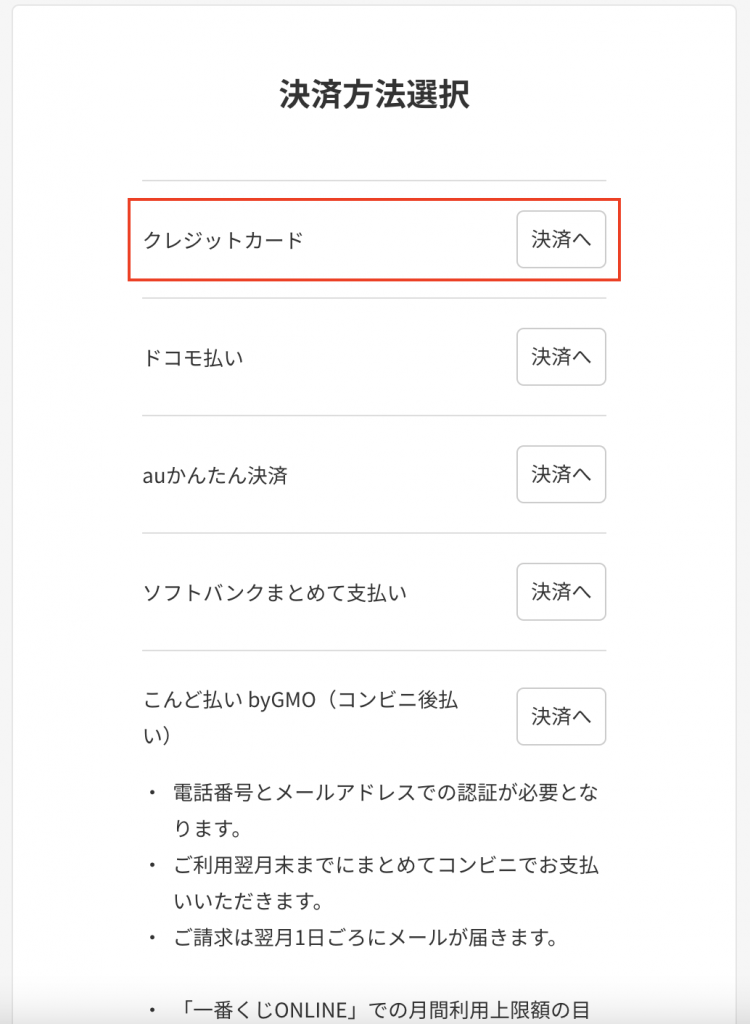The image size is (750, 1024).
Task: Click the auかんたん決済 label
Action: click(x=216, y=476)
